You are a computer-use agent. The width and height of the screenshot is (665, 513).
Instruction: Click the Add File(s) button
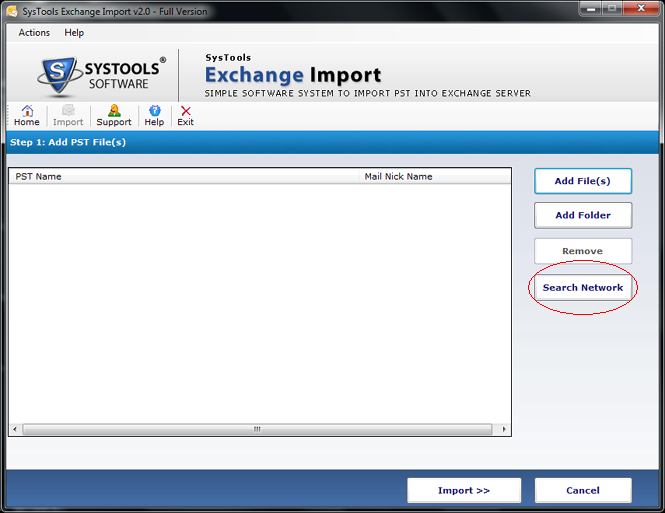tap(583, 181)
